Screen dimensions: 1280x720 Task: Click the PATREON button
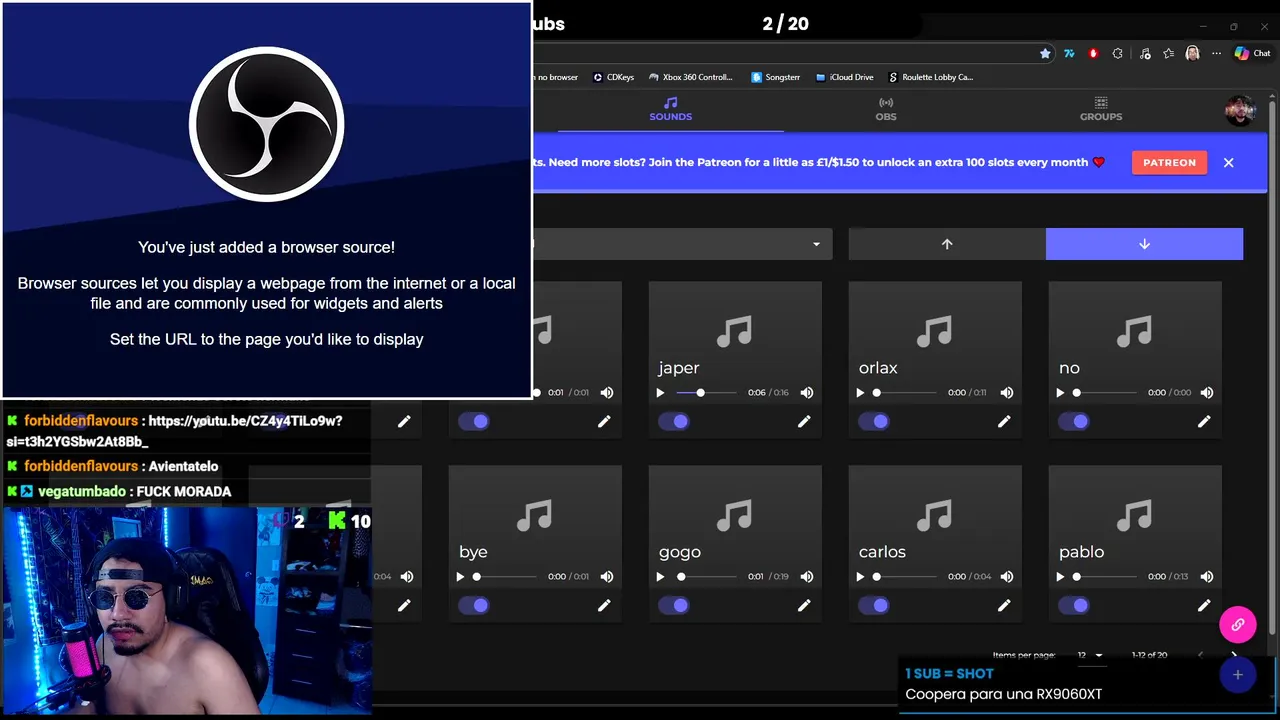[1169, 162]
